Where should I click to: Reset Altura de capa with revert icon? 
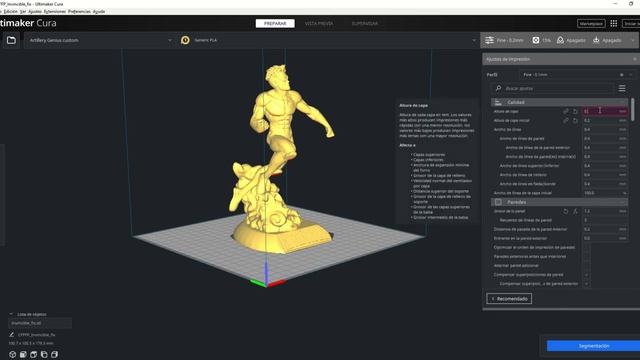(x=575, y=111)
